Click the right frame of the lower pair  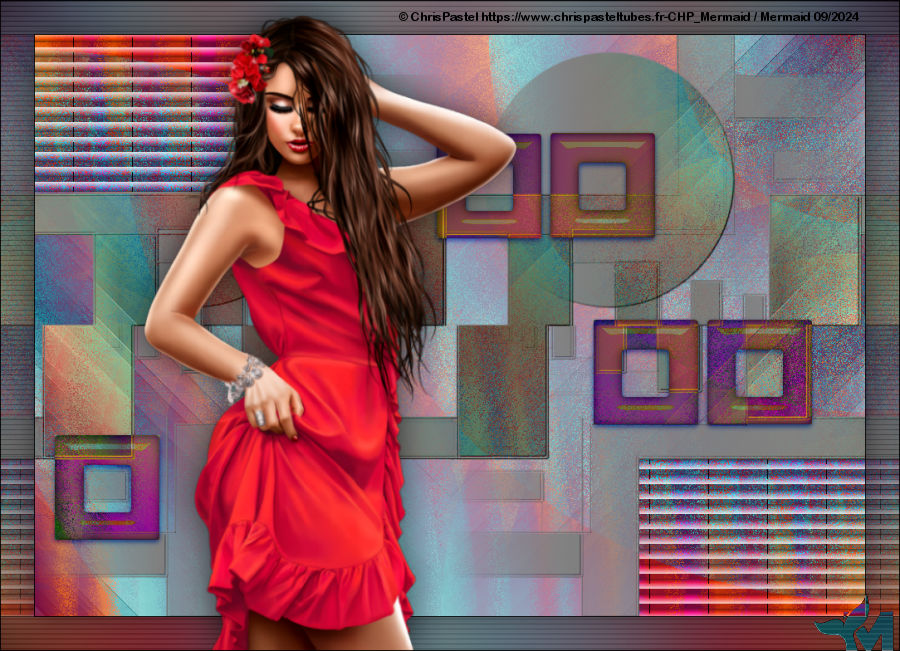point(759,371)
